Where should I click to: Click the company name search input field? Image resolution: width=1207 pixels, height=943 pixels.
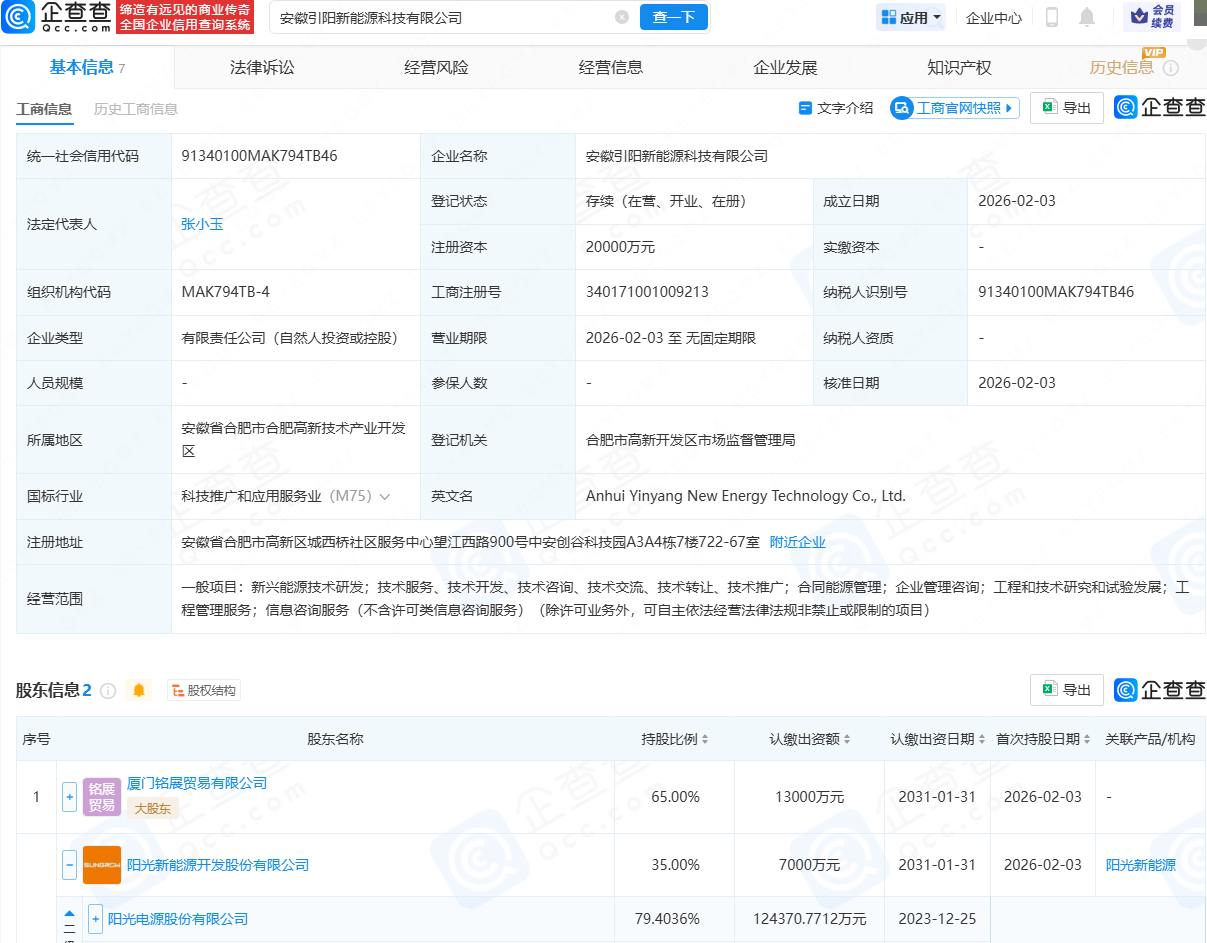[x=440, y=17]
